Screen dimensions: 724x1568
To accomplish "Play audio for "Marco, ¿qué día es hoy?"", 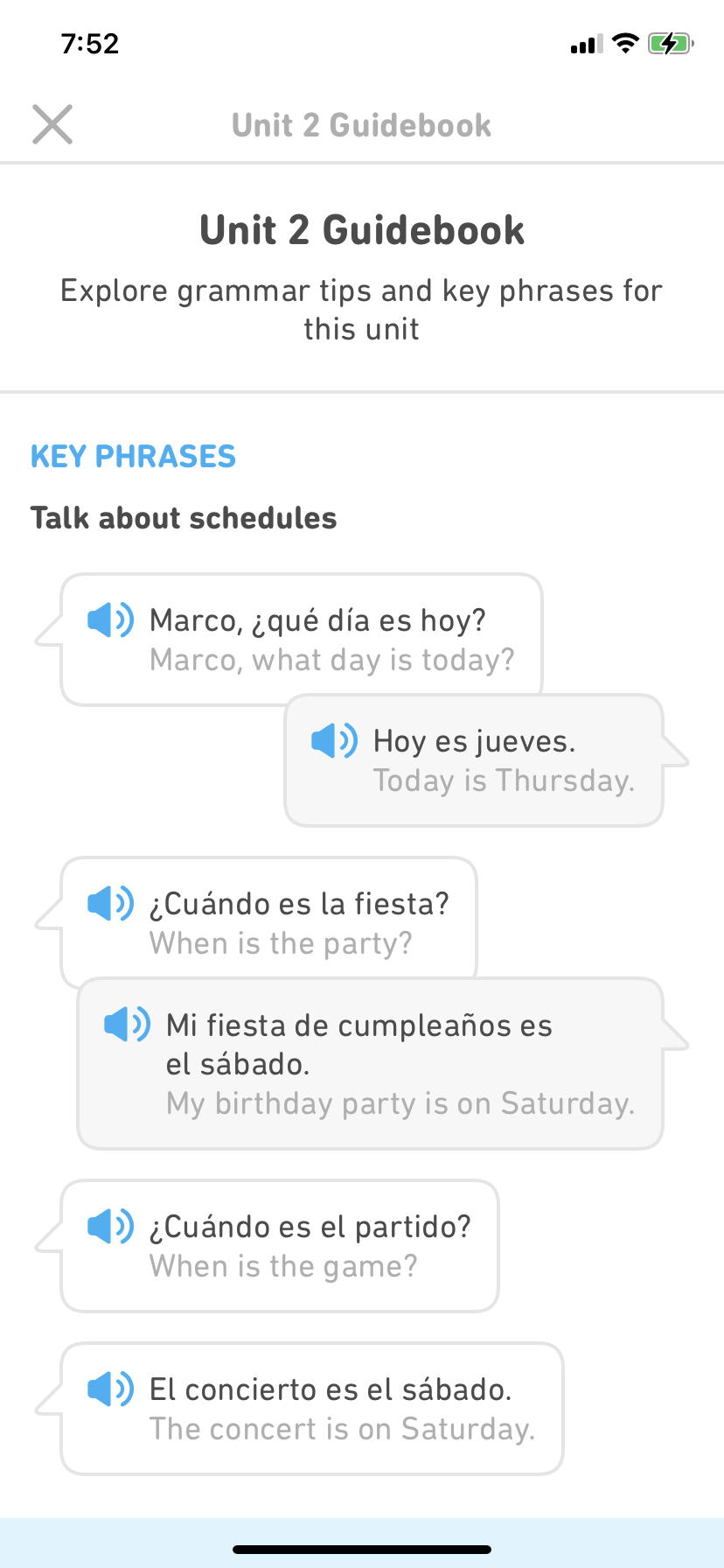I will 110,619.
